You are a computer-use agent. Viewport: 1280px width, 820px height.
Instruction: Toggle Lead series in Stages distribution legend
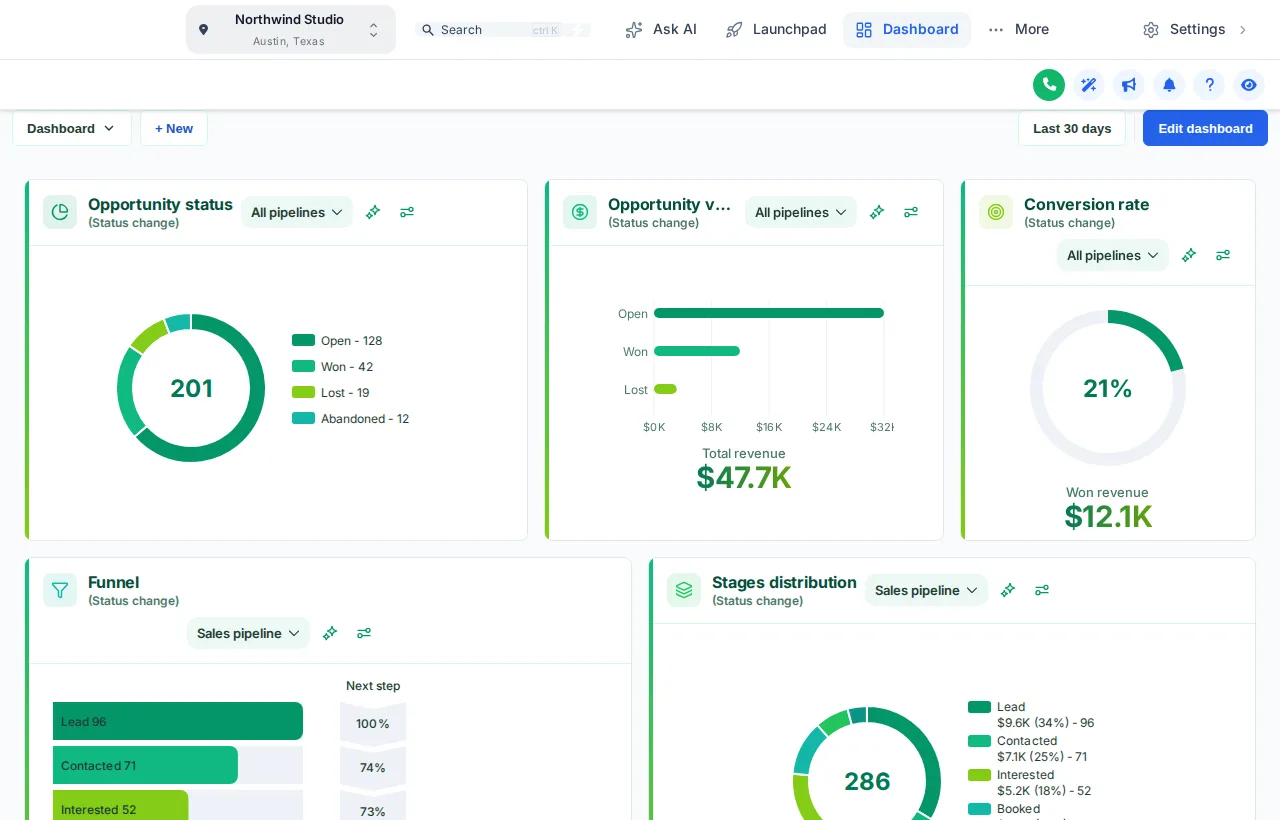tap(1031, 714)
